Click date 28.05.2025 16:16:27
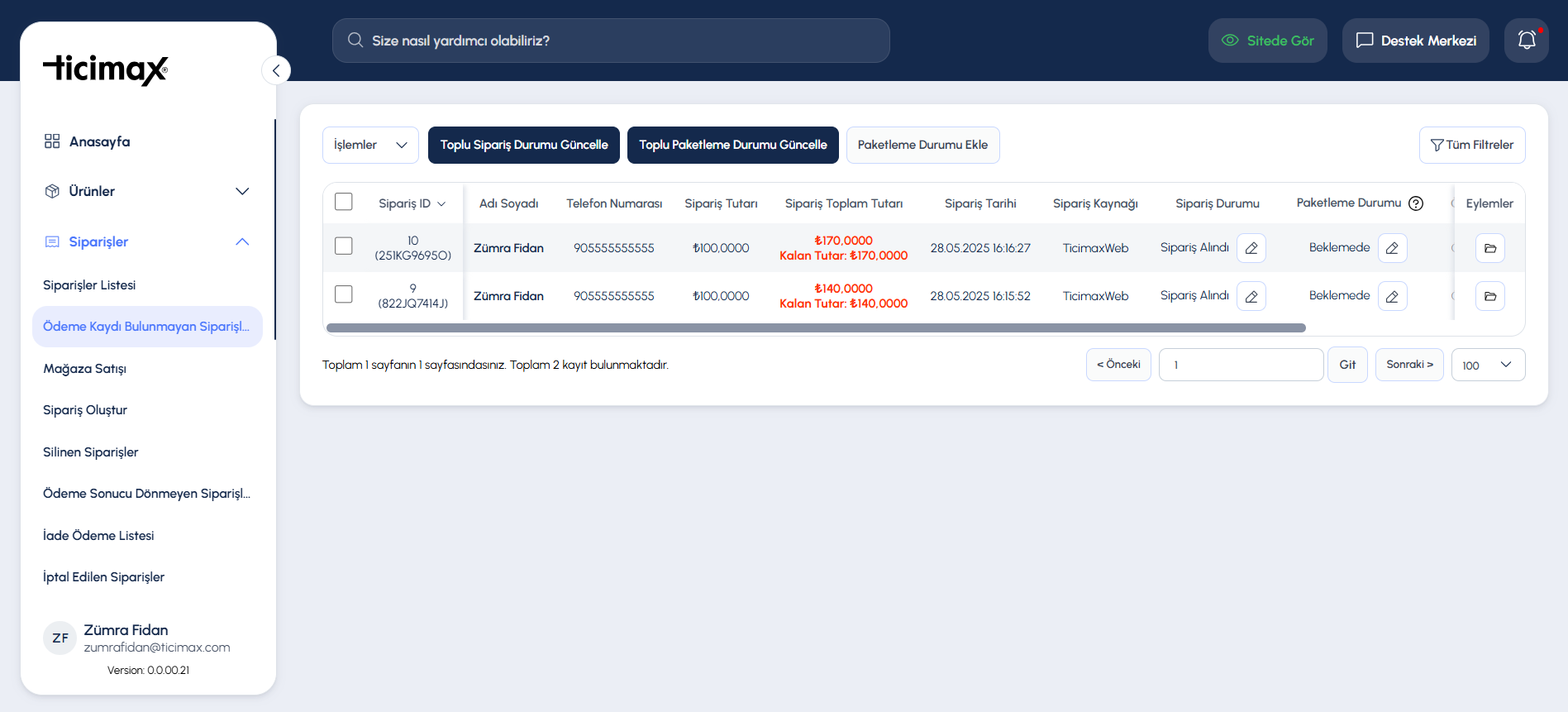 [980, 248]
